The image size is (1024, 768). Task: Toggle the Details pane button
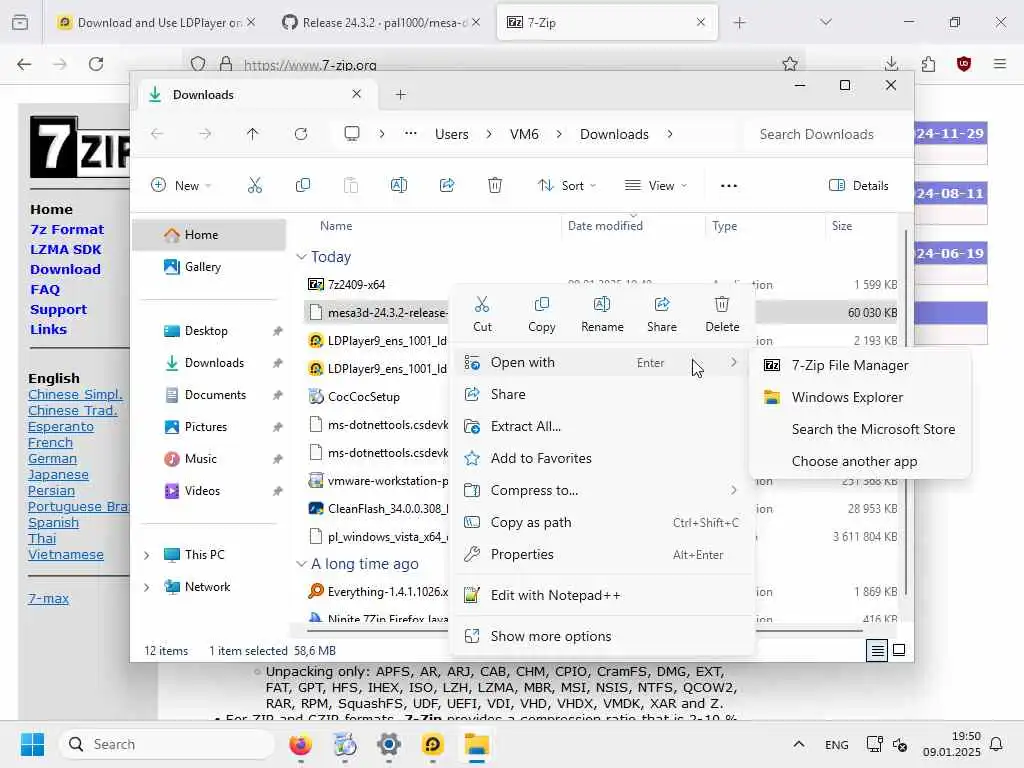[859, 185]
